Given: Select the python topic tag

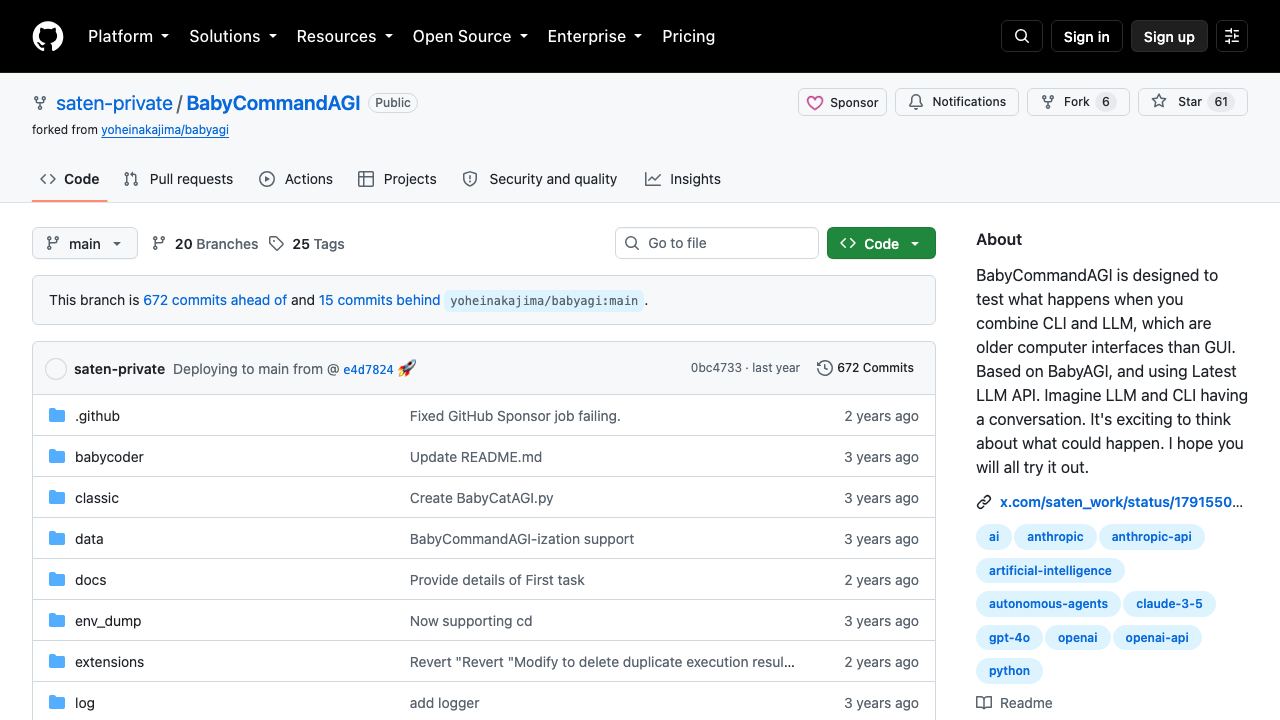Looking at the screenshot, I should pyautogui.click(x=1009, y=671).
